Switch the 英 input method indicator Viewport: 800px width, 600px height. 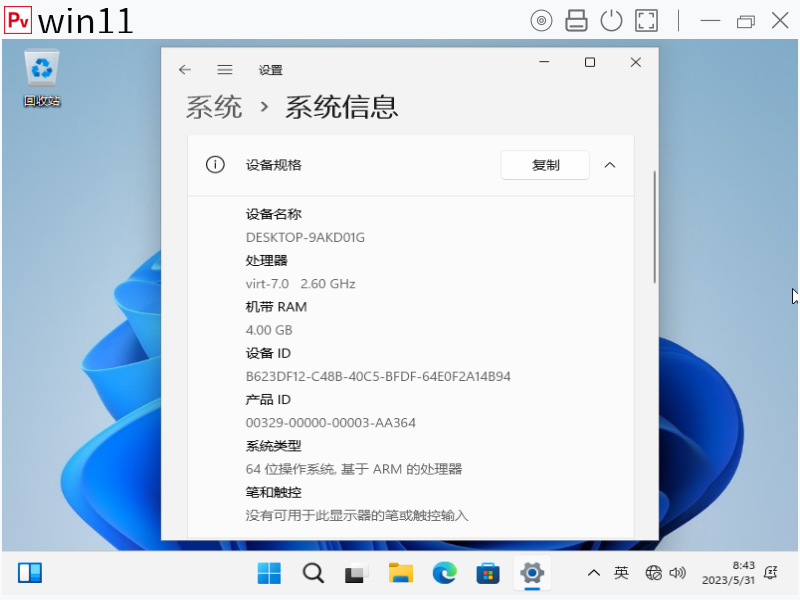tap(621, 573)
